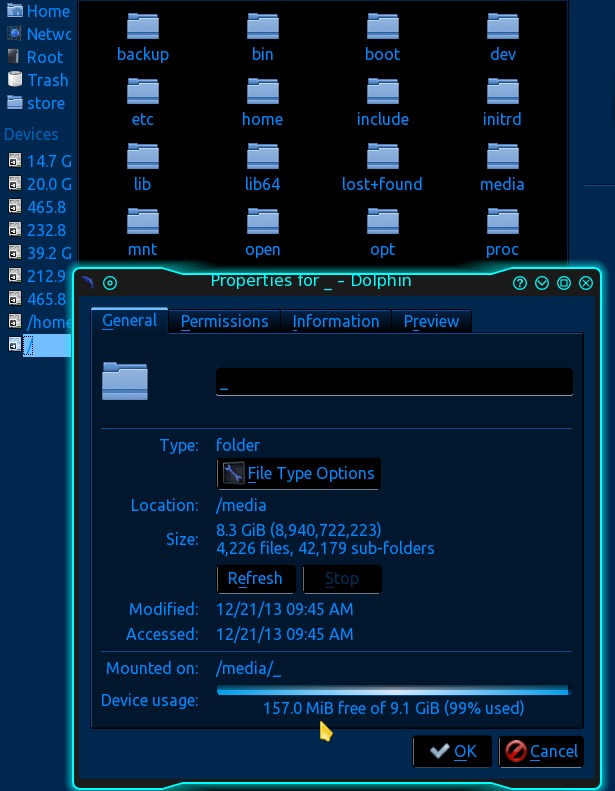Select the mnt folder
Viewport: 615px width, 791px height.
tap(143, 233)
